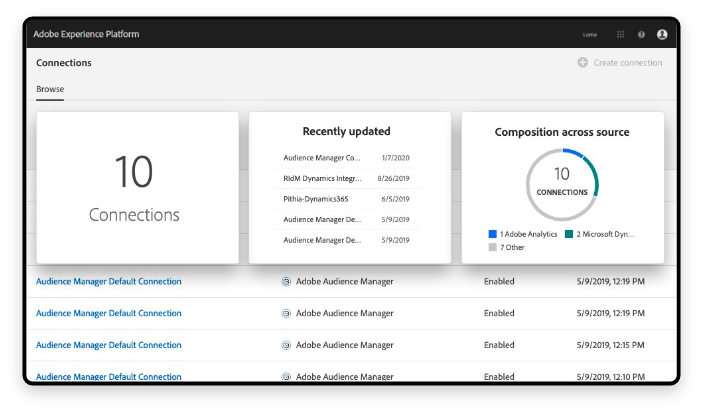Click Enabled status in 12:10 PM row

click(499, 377)
